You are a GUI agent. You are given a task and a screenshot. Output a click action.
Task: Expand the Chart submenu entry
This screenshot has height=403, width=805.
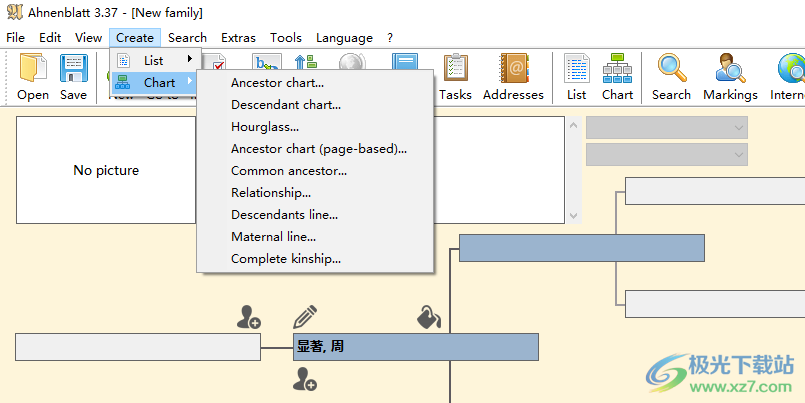155,82
